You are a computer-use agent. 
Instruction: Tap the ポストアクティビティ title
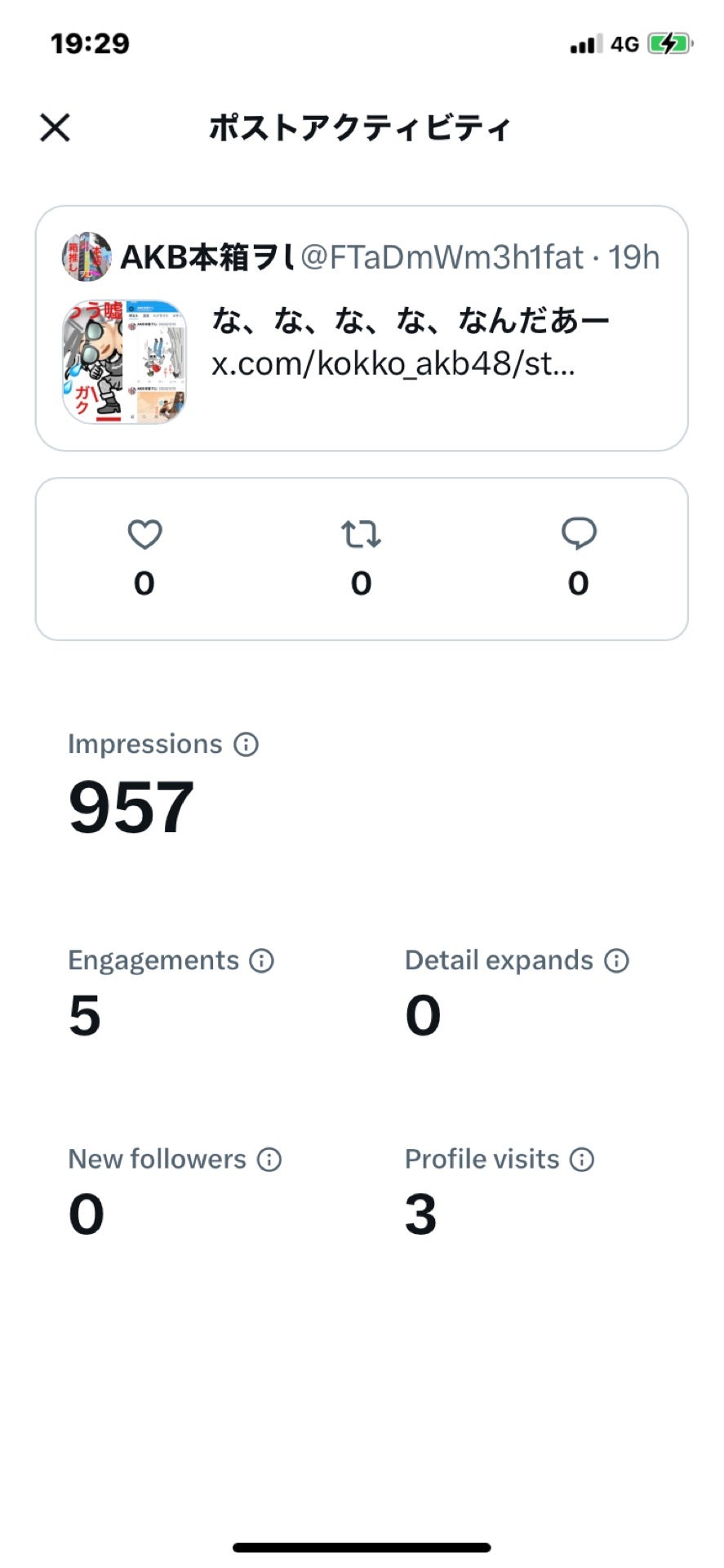coord(360,128)
